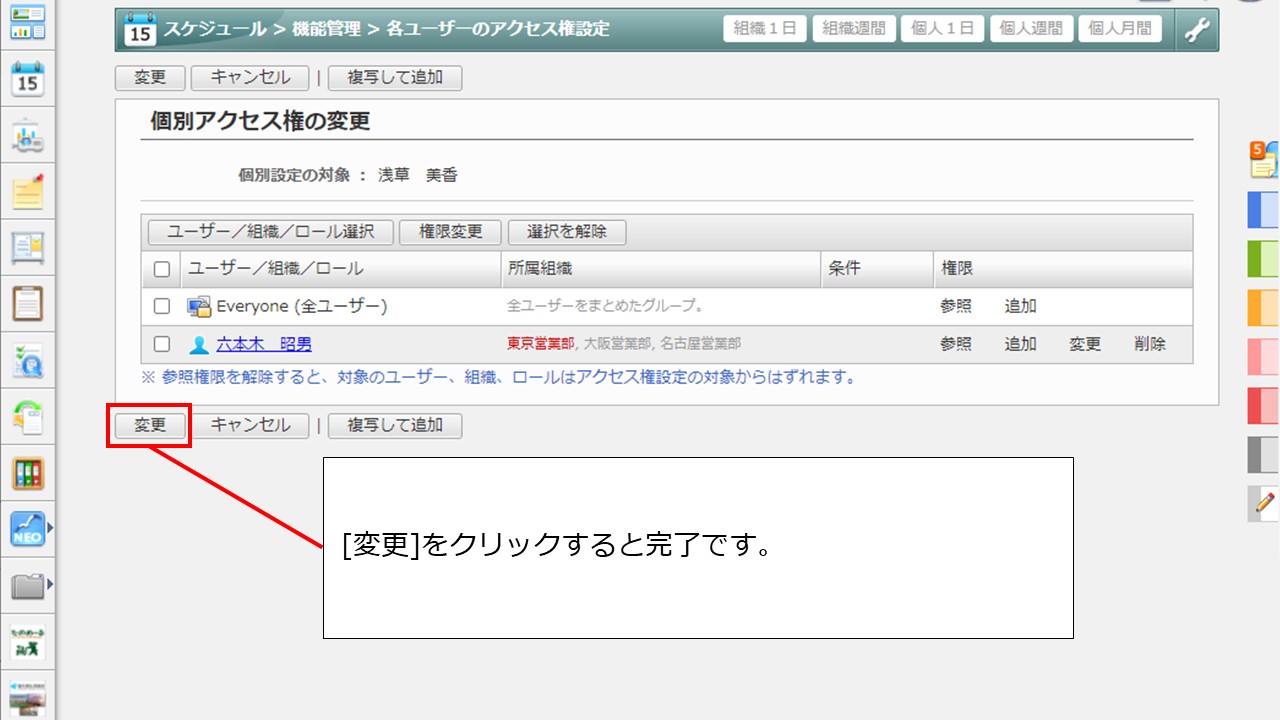
Task: Check the 六本木 昭男 row checkbox
Action: (x=162, y=344)
